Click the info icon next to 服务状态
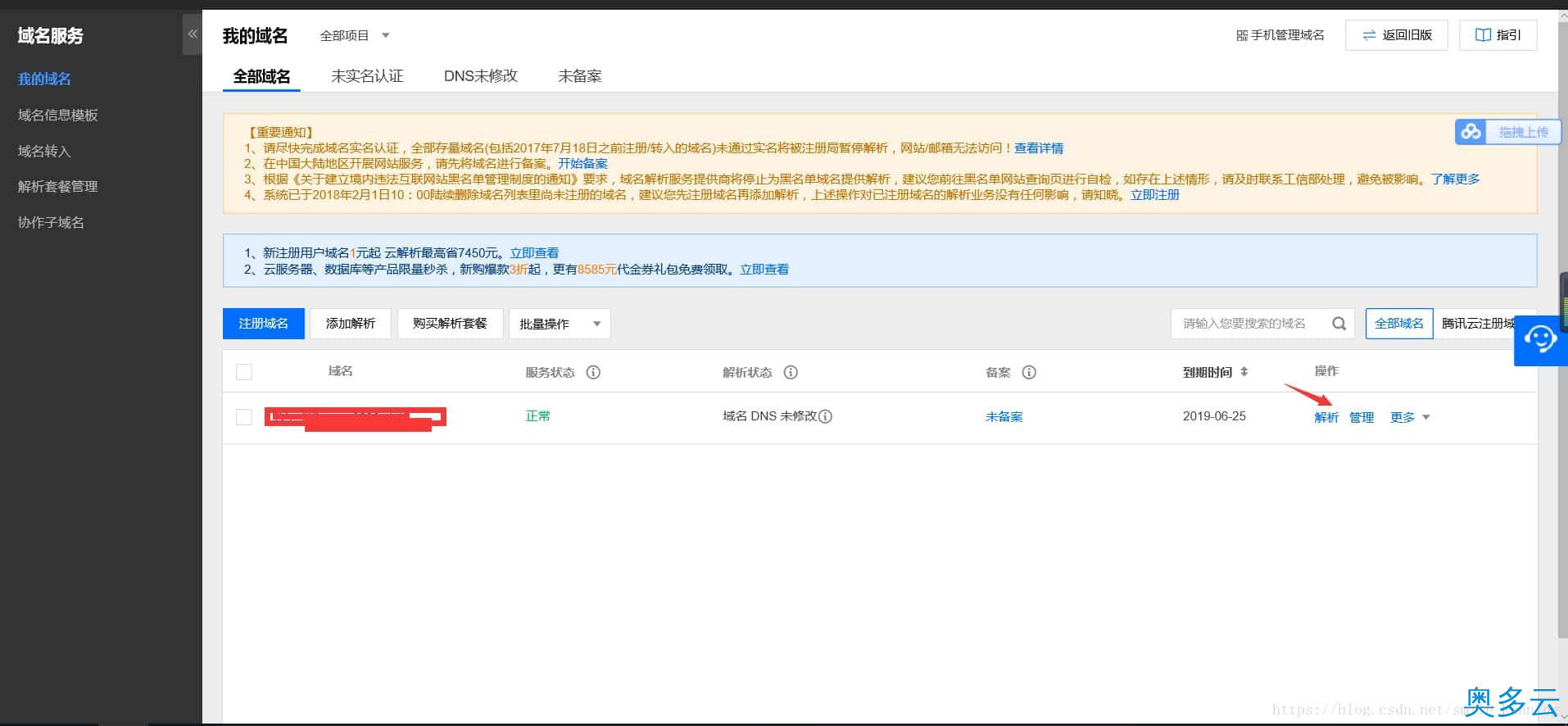 (x=593, y=372)
